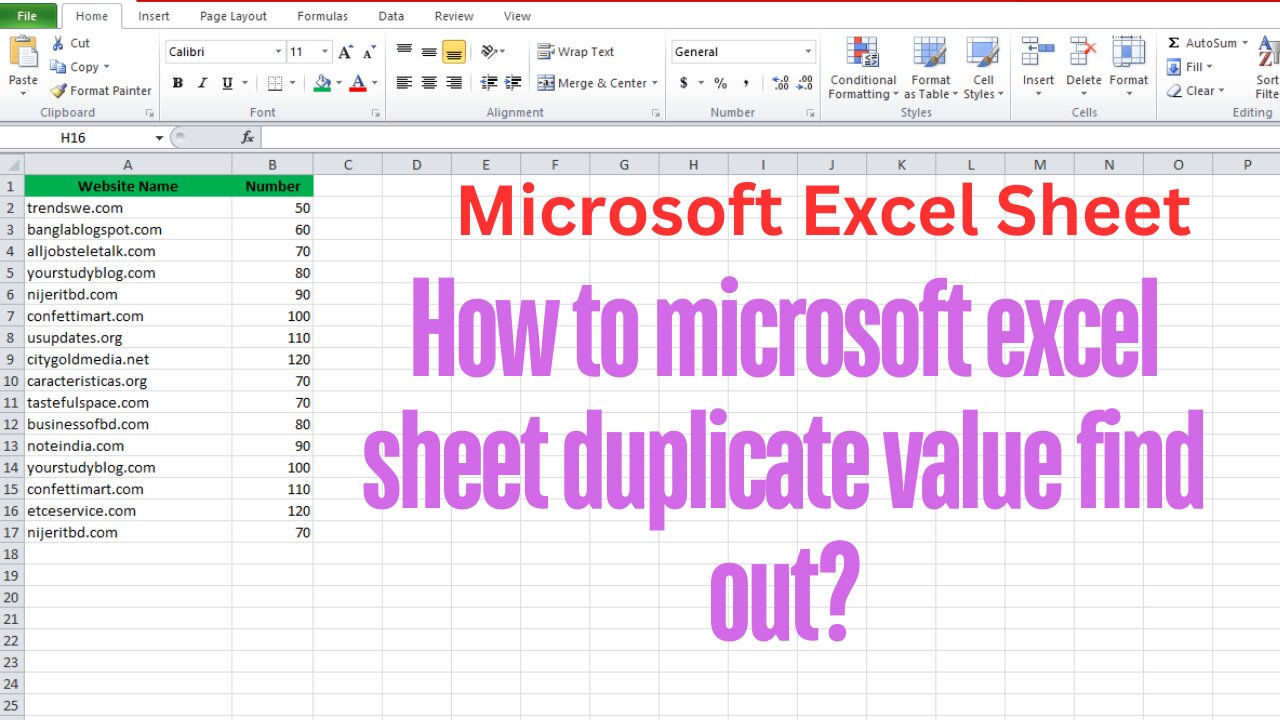Select row 9 header

point(11,359)
